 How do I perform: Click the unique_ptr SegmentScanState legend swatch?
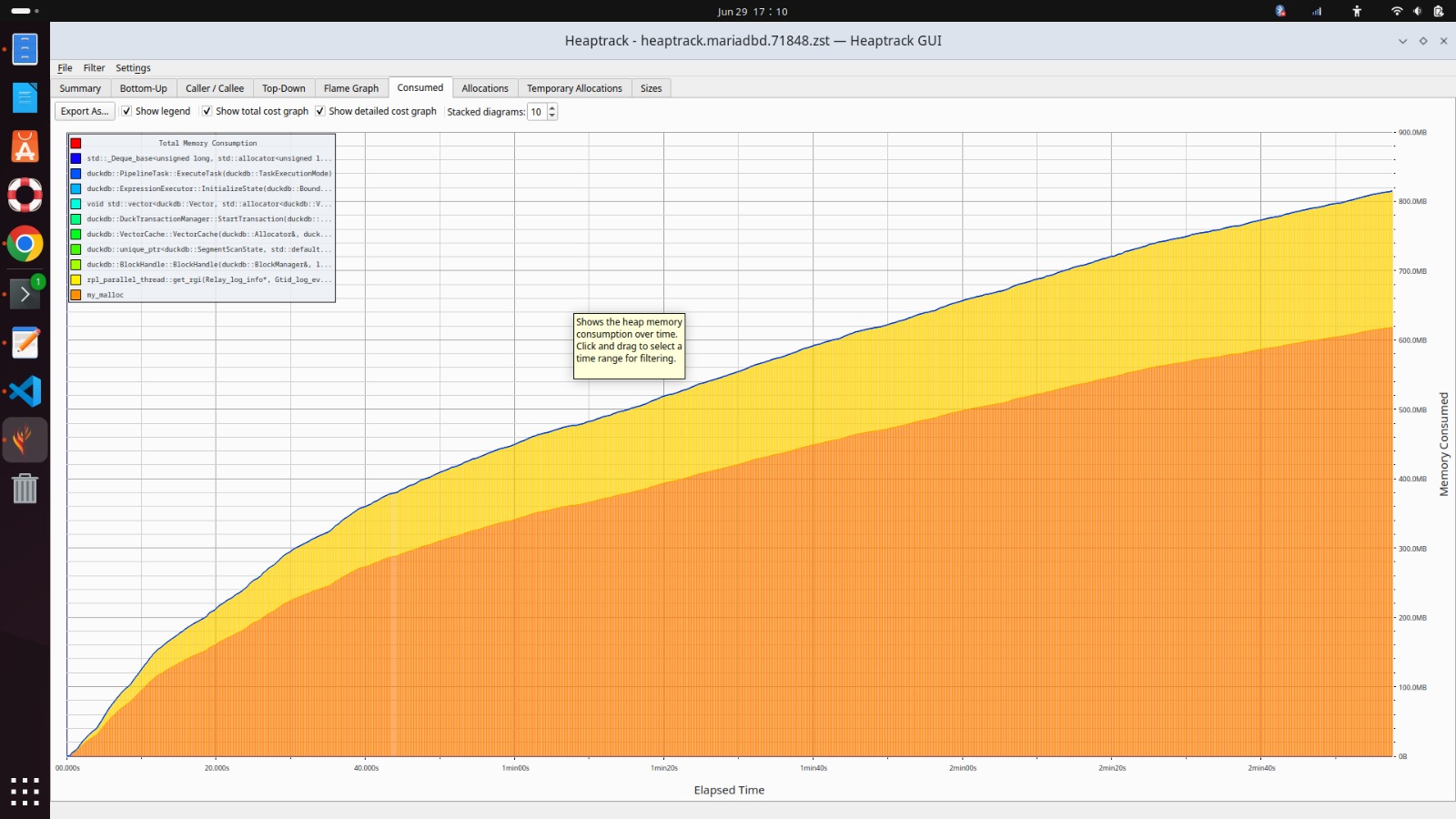click(76, 249)
